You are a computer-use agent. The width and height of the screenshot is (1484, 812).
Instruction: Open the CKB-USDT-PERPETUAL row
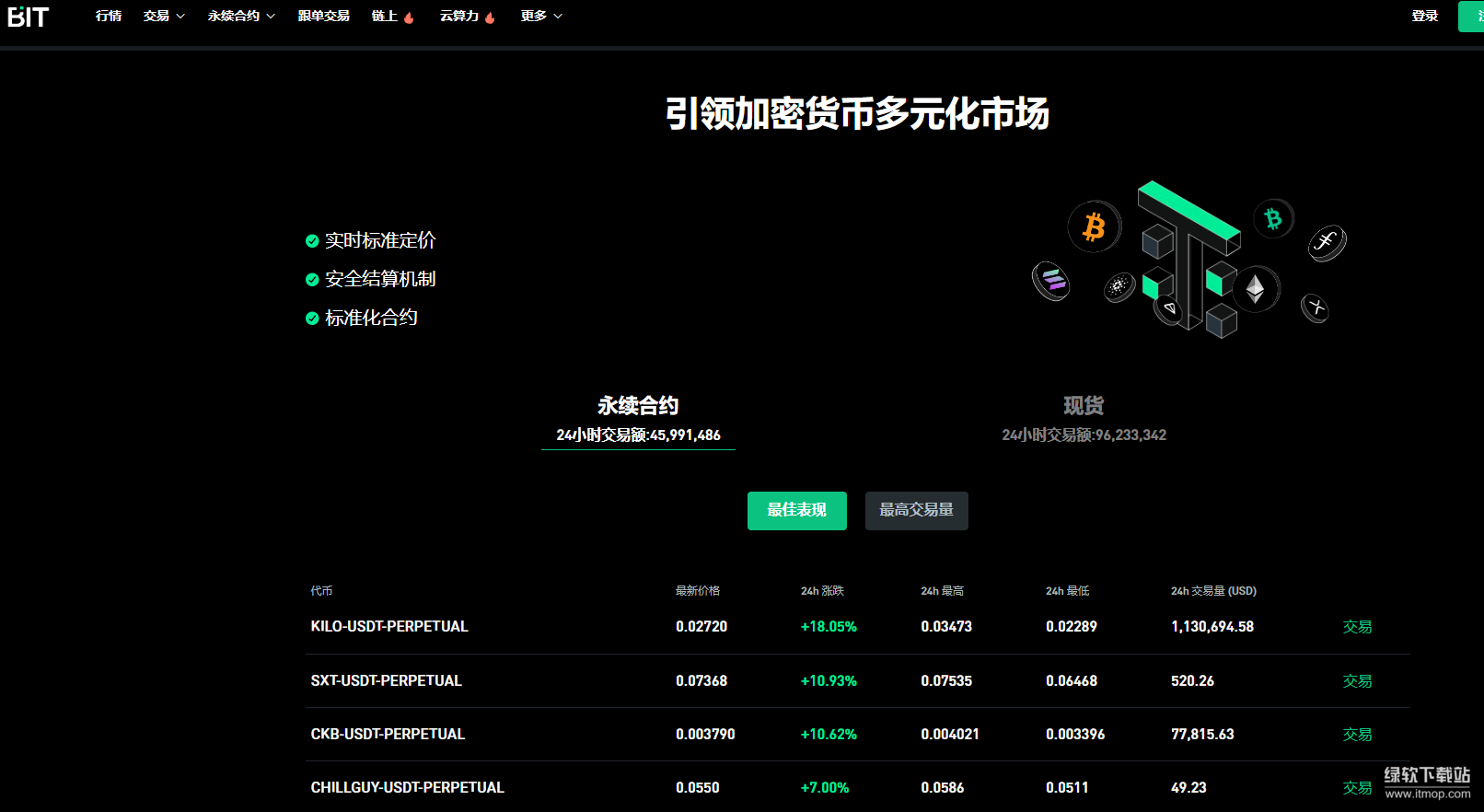coord(388,735)
